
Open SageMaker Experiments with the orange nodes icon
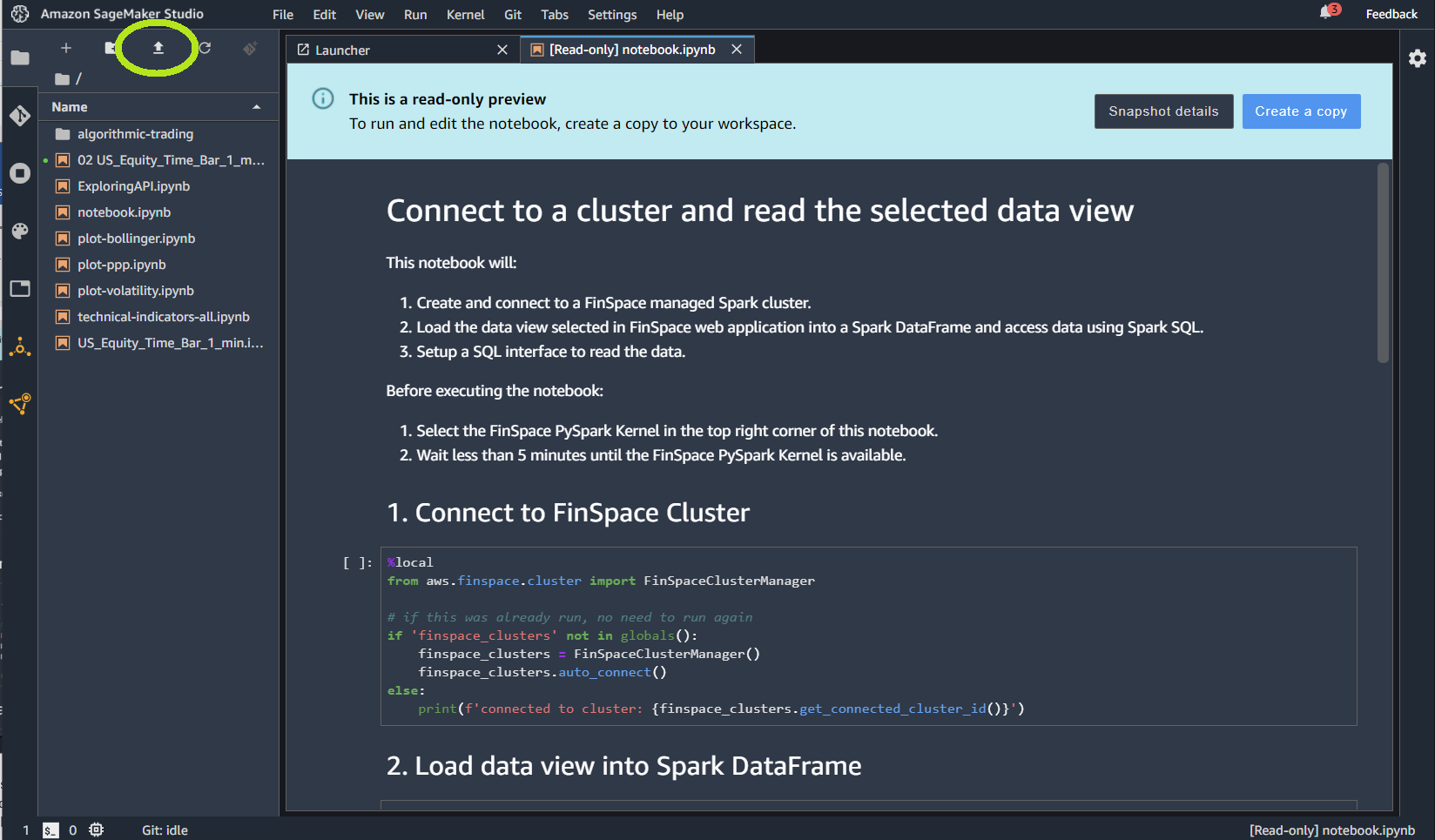point(19,346)
